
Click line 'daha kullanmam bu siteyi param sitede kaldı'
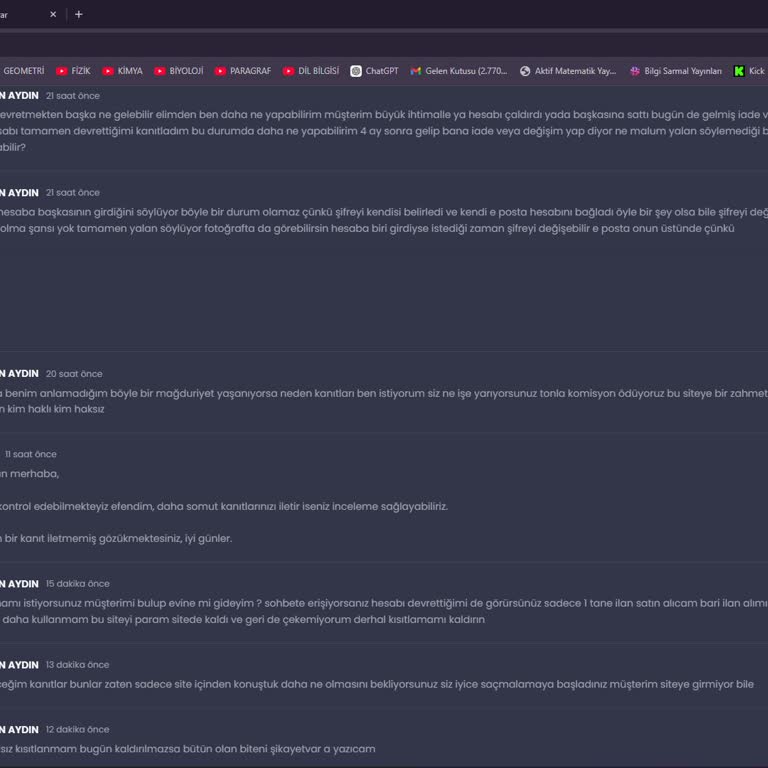coord(242,619)
